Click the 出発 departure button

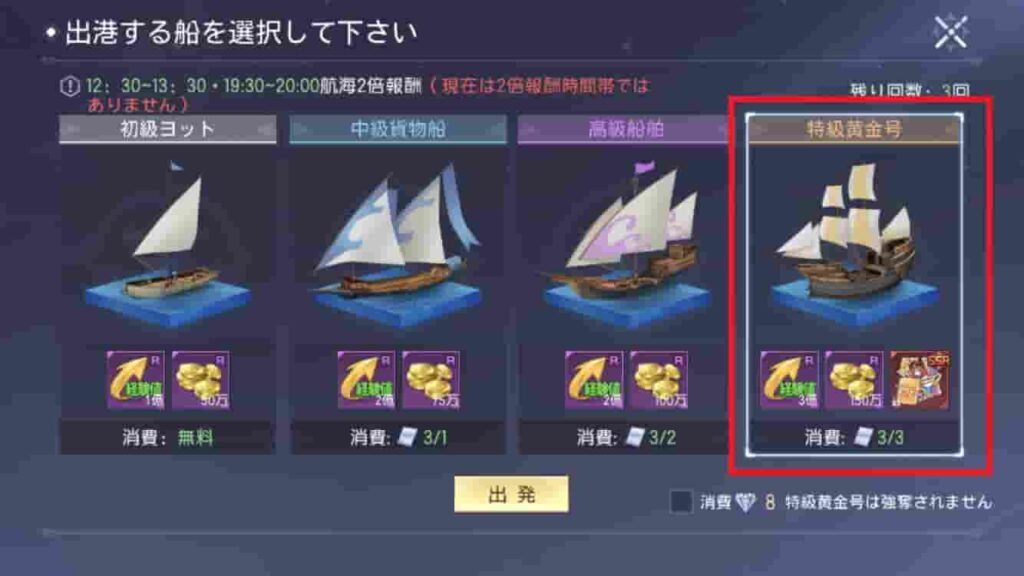pos(511,494)
